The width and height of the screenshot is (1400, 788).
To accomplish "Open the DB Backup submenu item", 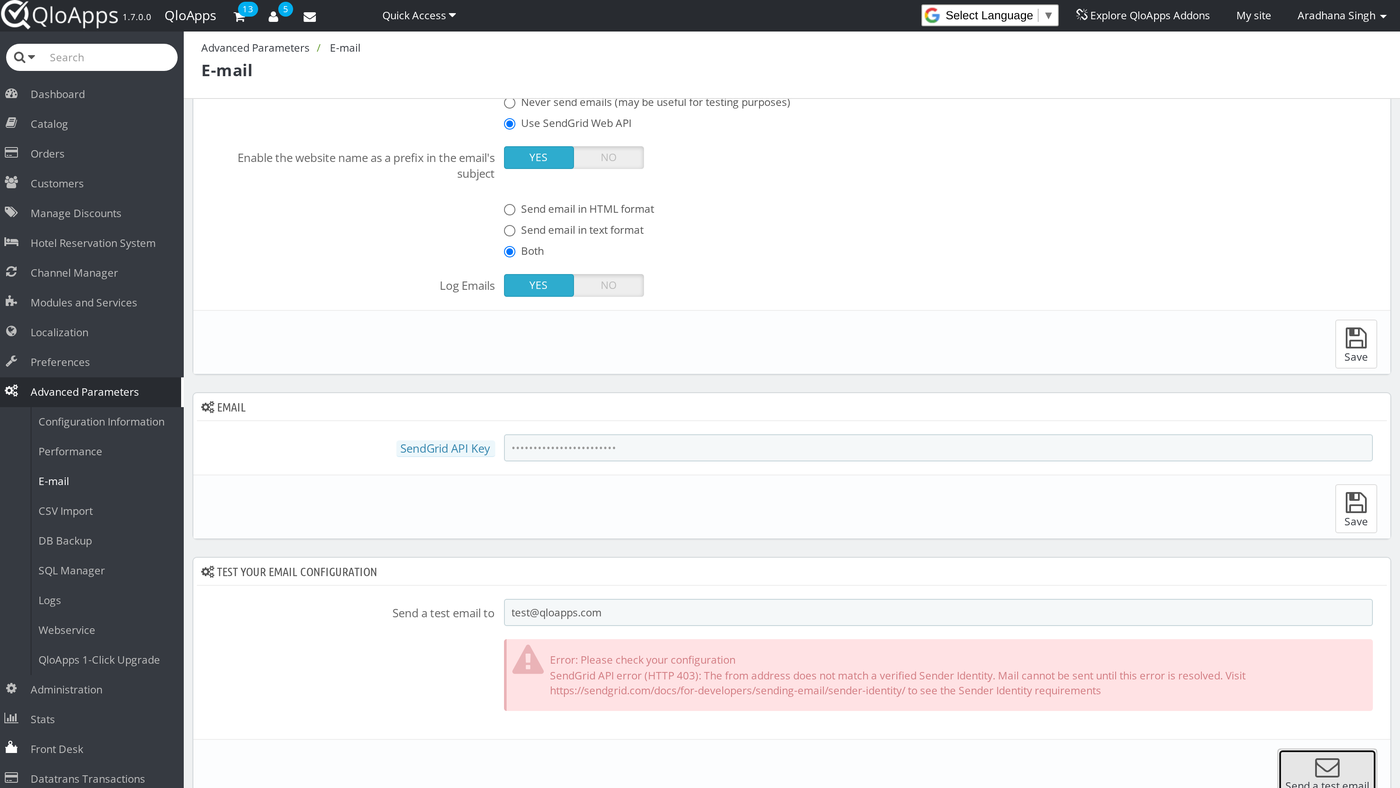I will [x=65, y=541].
